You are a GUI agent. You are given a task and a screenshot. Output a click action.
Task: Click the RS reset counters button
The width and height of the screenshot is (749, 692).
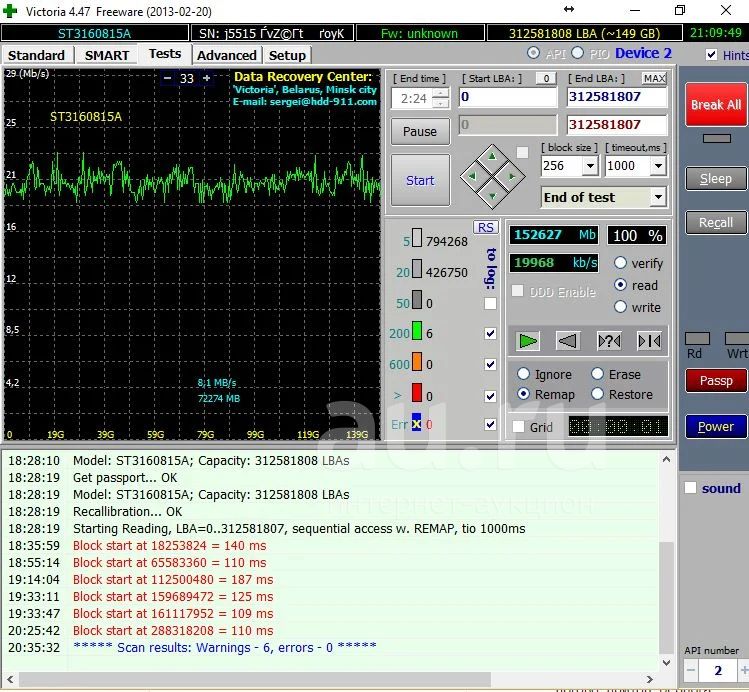(486, 227)
